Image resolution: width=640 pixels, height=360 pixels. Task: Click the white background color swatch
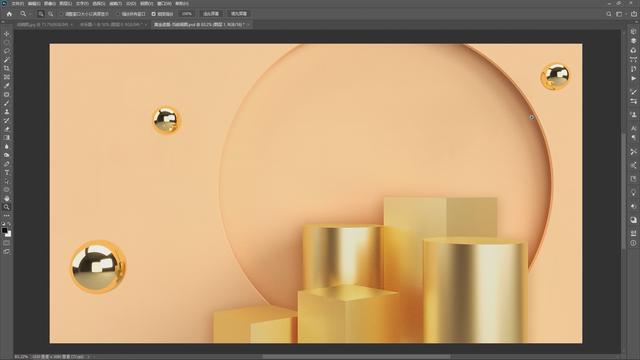(9, 234)
